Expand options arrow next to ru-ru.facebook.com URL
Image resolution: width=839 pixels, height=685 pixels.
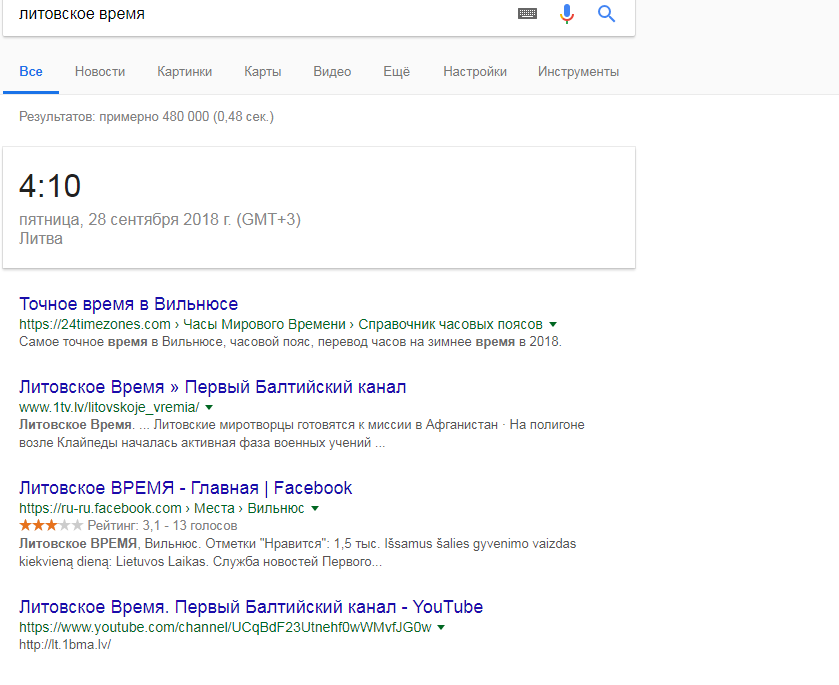point(315,508)
